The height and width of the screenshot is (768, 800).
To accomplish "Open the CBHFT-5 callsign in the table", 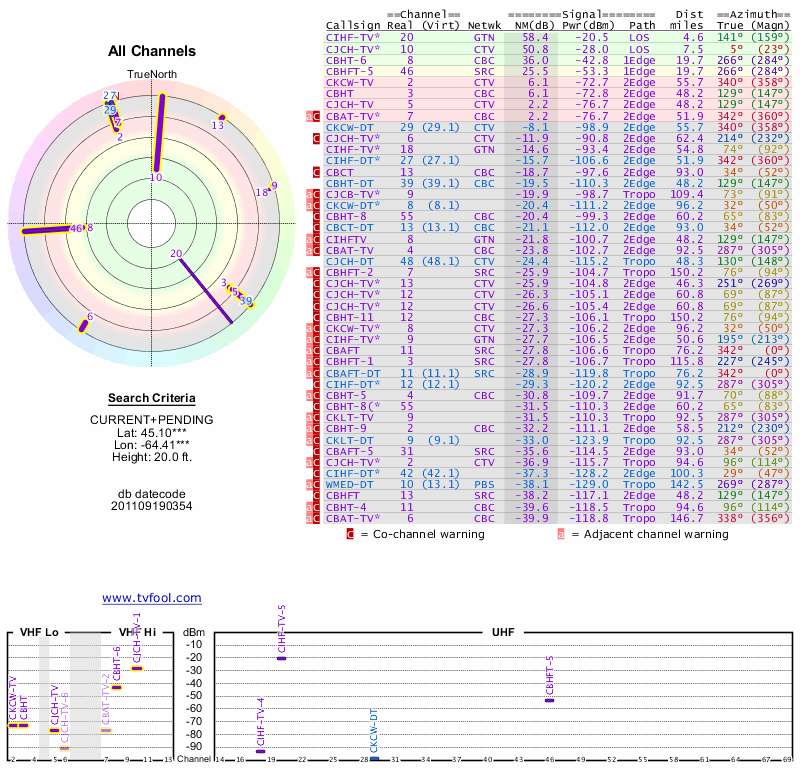I will (350, 72).
